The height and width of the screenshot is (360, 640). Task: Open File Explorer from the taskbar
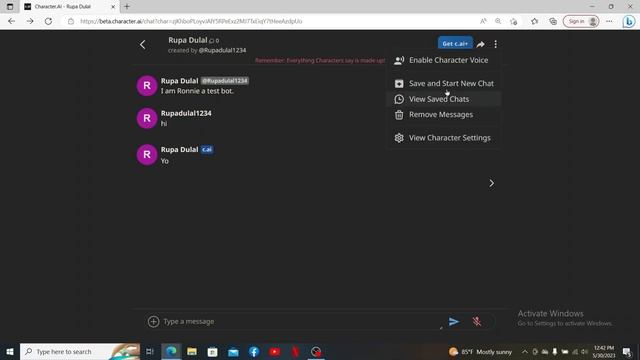pos(192,351)
